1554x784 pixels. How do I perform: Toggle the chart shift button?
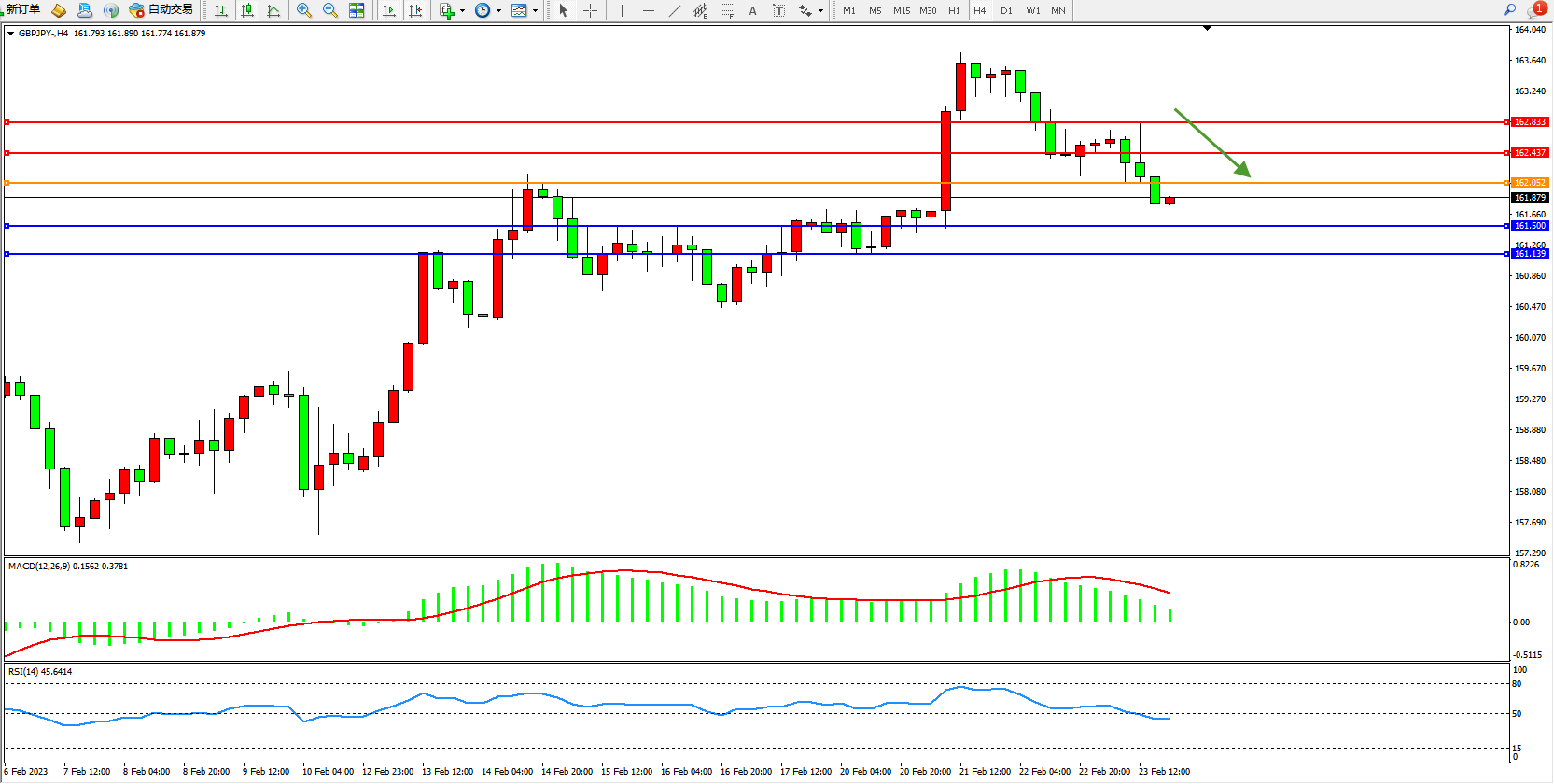click(415, 10)
